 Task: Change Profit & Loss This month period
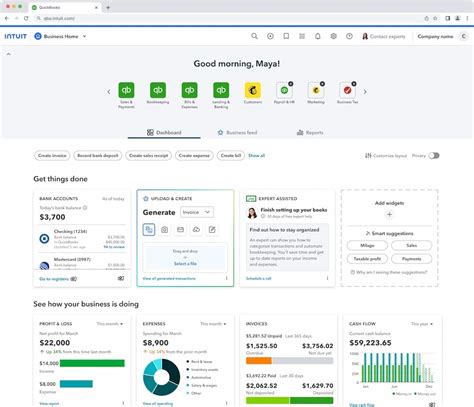[x=110, y=324]
